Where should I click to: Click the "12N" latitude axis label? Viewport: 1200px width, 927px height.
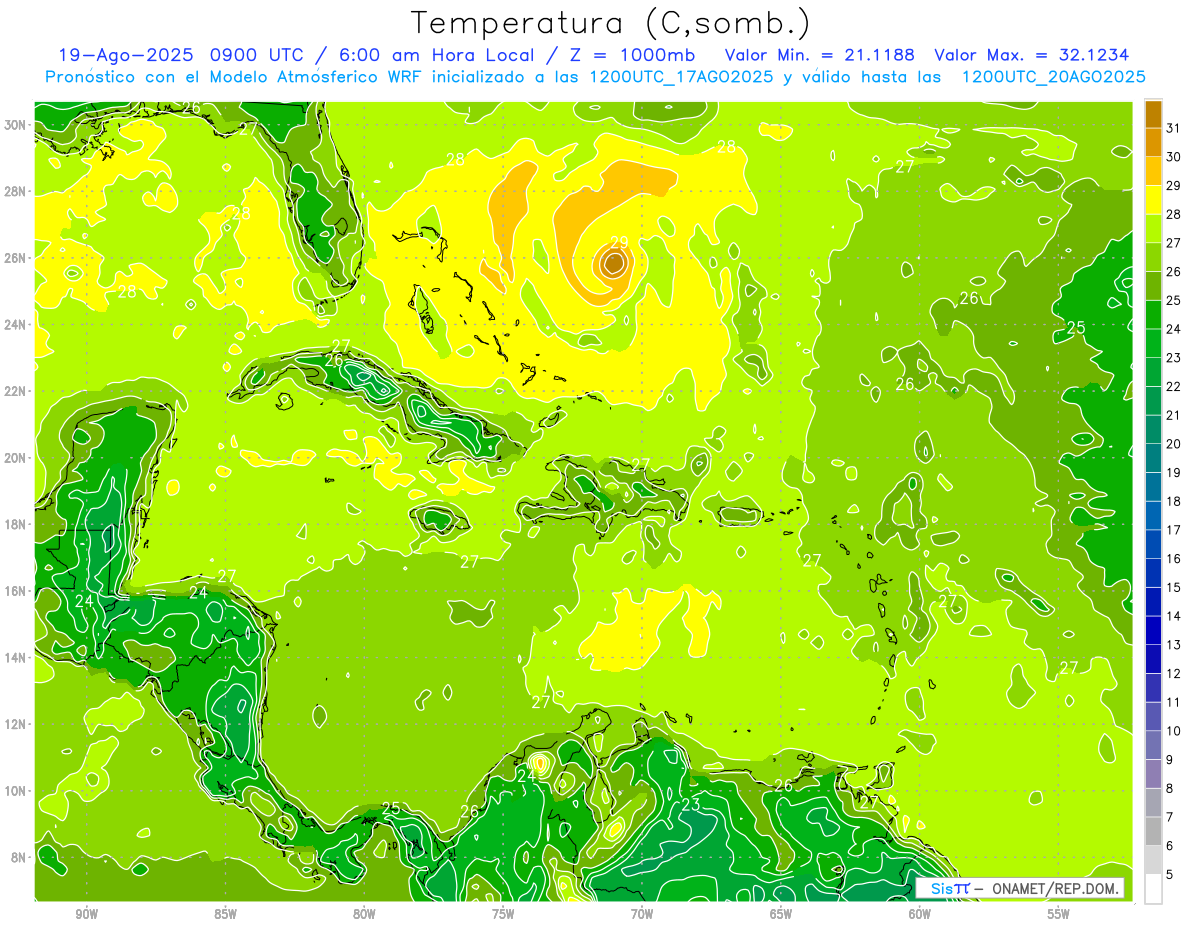pos(16,724)
